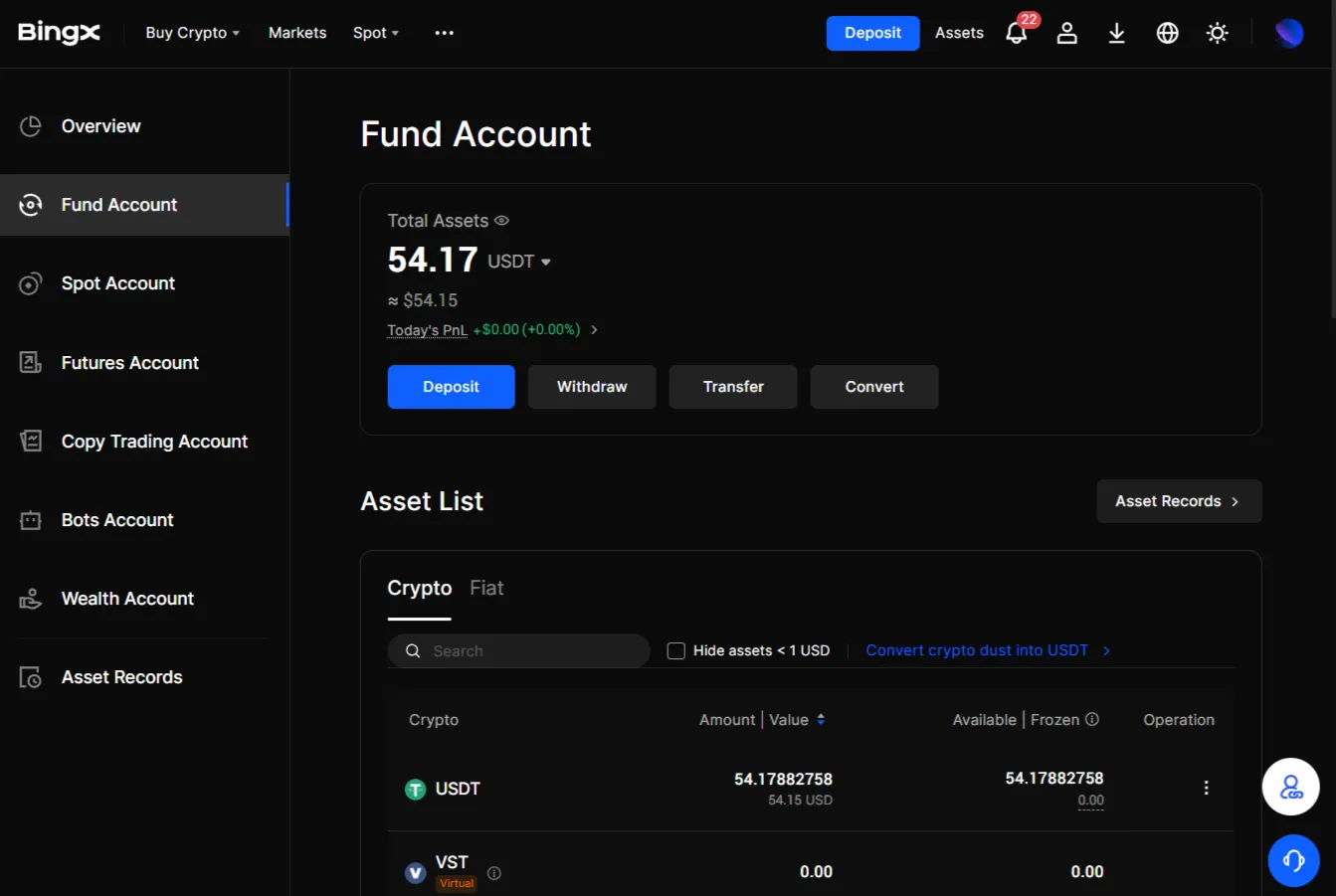Enable the Hide assets < 1 USD checkbox

675,650
